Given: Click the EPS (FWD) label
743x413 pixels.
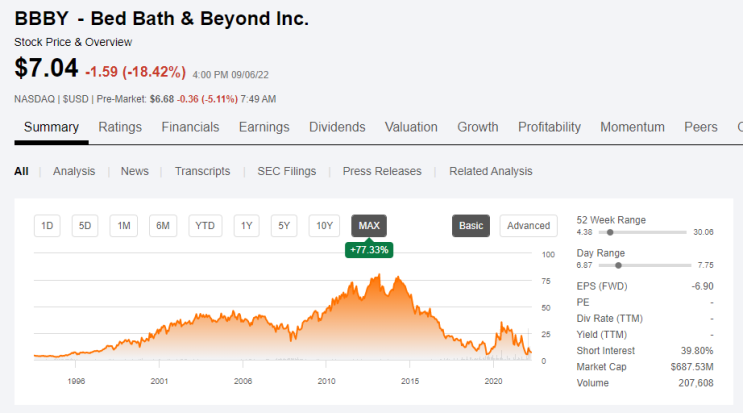Looking at the screenshot, I should (602, 287).
